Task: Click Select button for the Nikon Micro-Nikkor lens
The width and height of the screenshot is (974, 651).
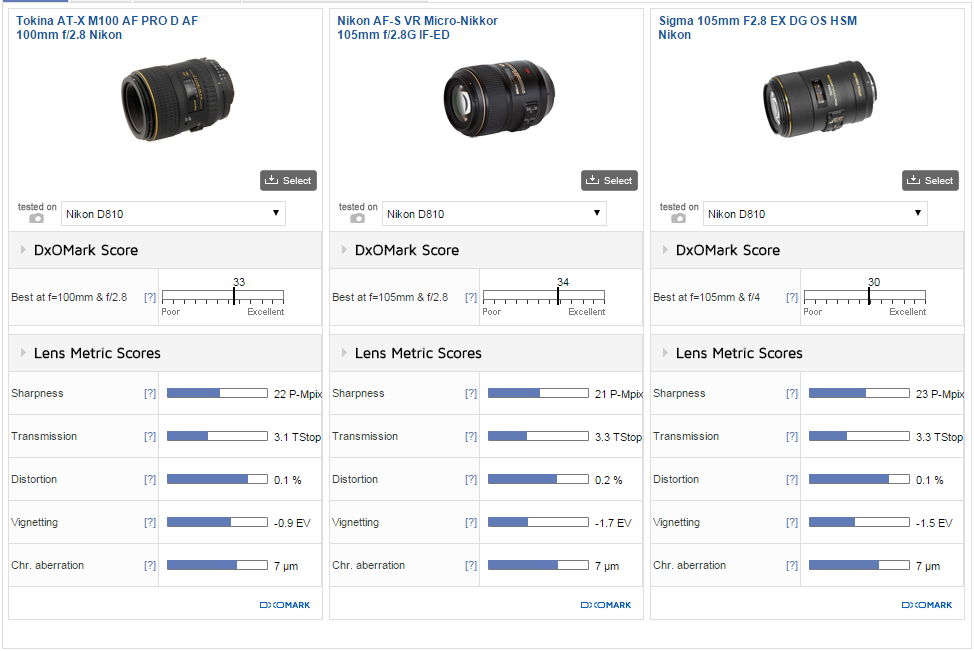Action: coord(609,181)
